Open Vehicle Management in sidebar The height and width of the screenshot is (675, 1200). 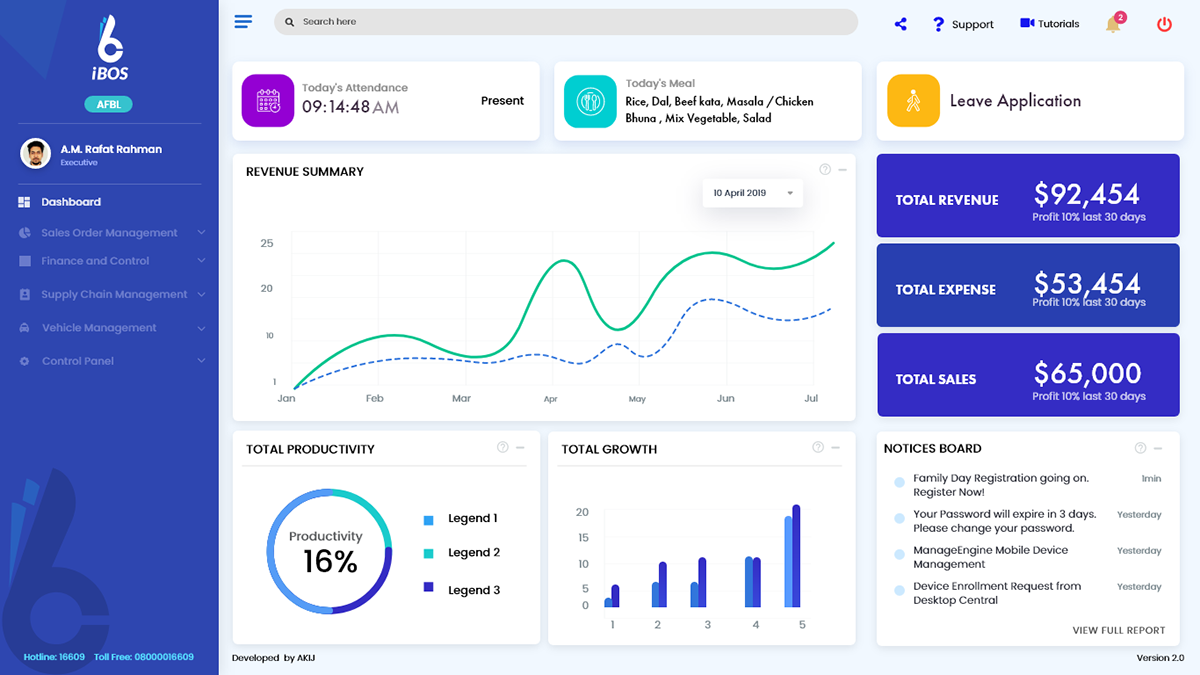tap(99, 328)
